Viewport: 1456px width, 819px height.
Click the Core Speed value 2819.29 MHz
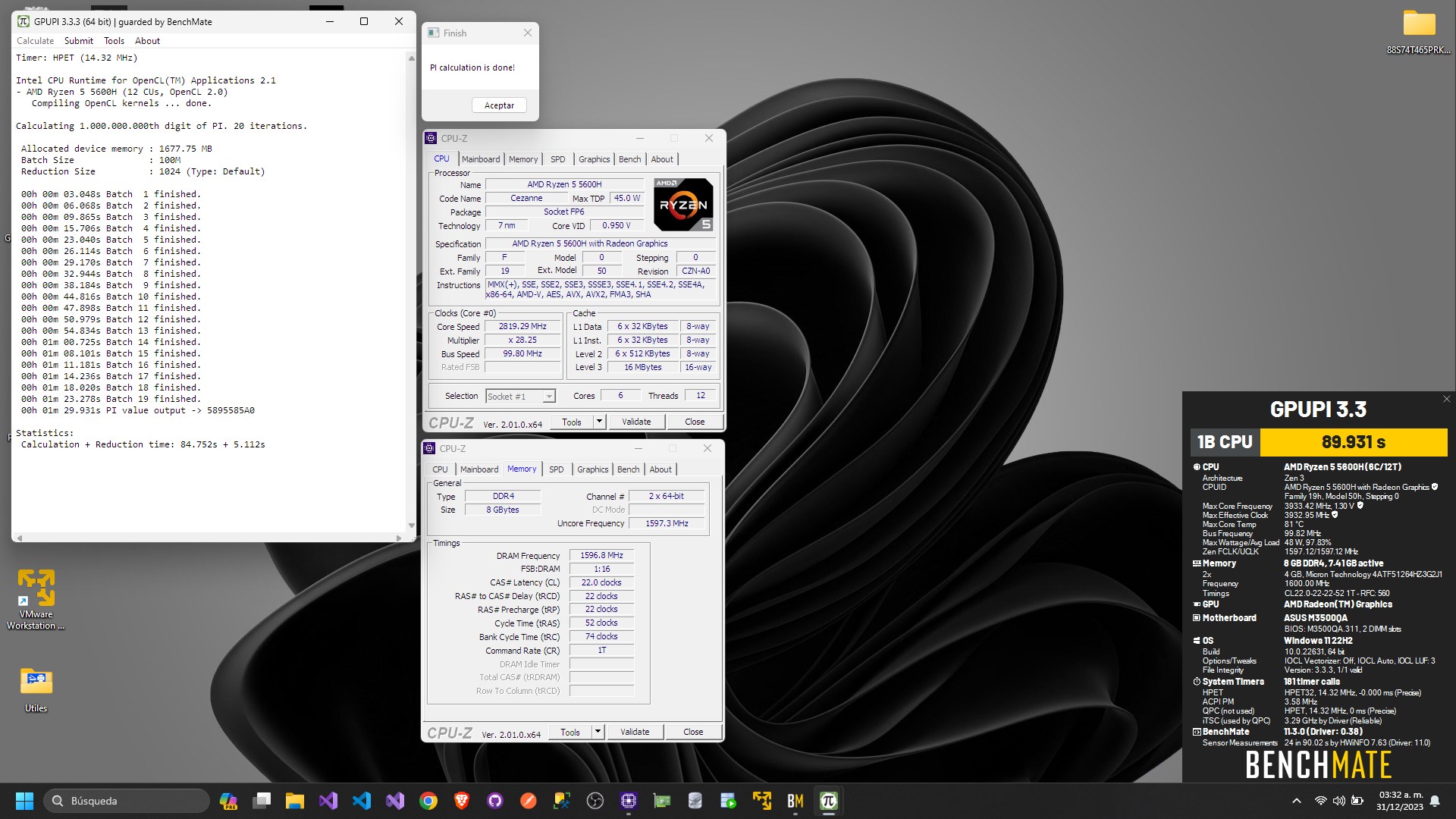tap(522, 327)
